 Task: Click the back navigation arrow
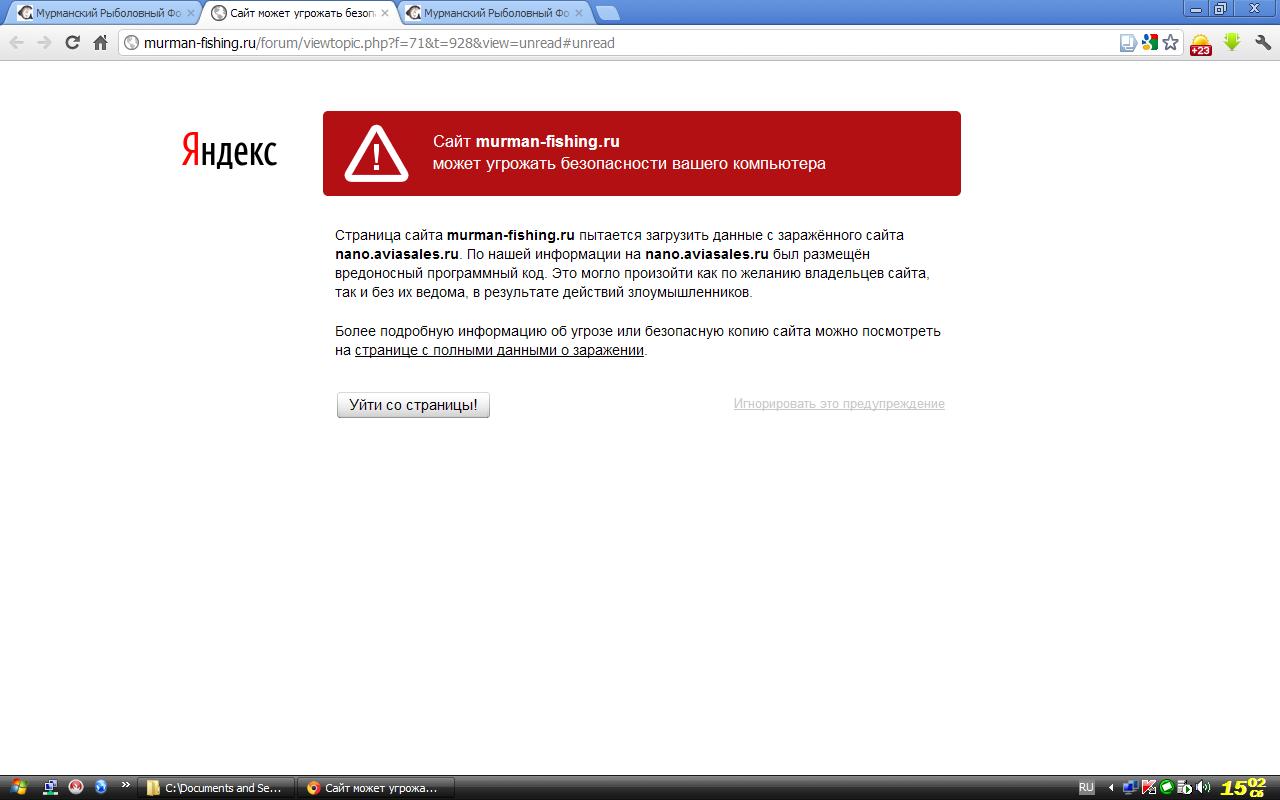tap(17, 42)
